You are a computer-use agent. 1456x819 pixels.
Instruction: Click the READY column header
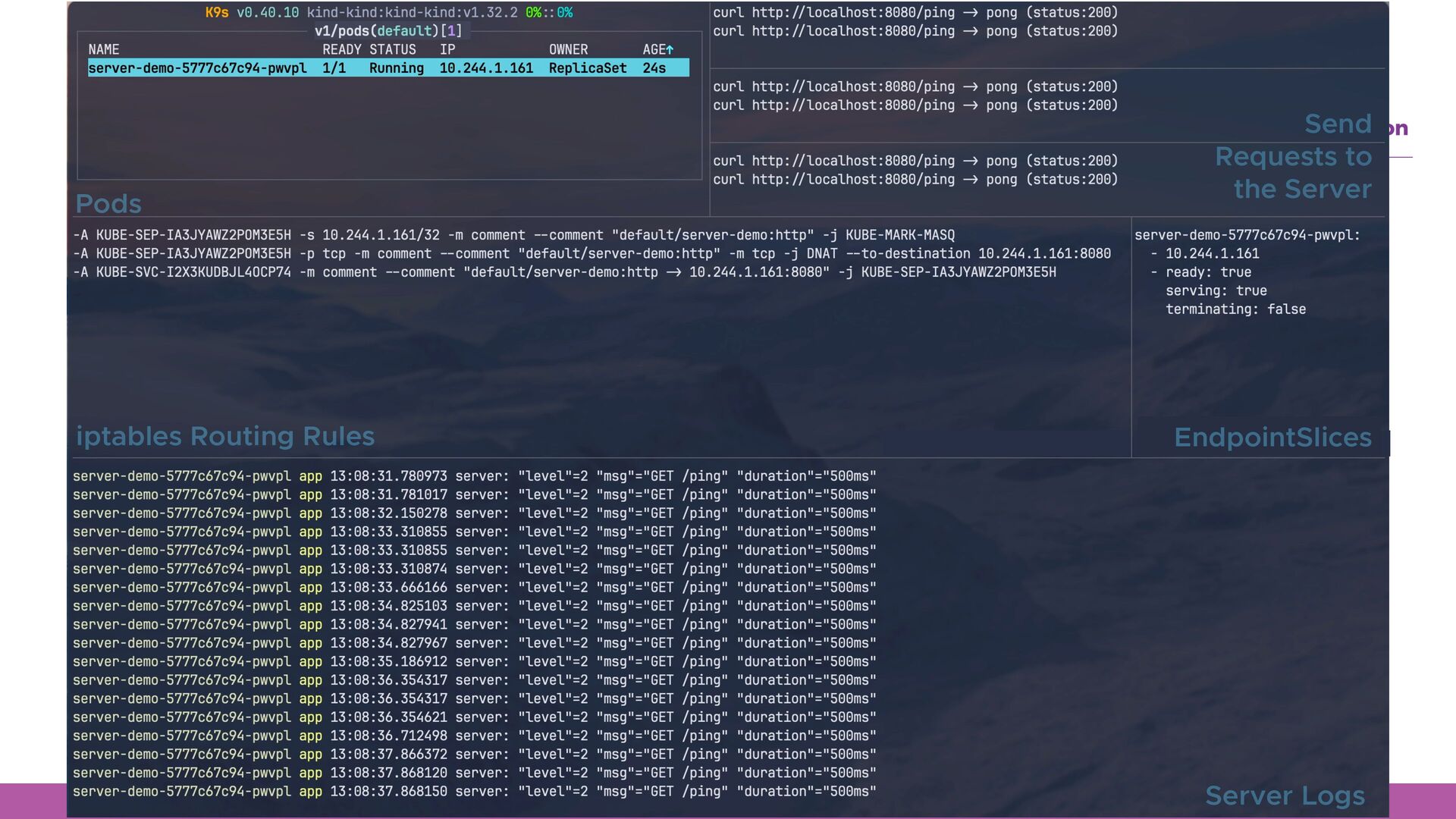coord(341,50)
